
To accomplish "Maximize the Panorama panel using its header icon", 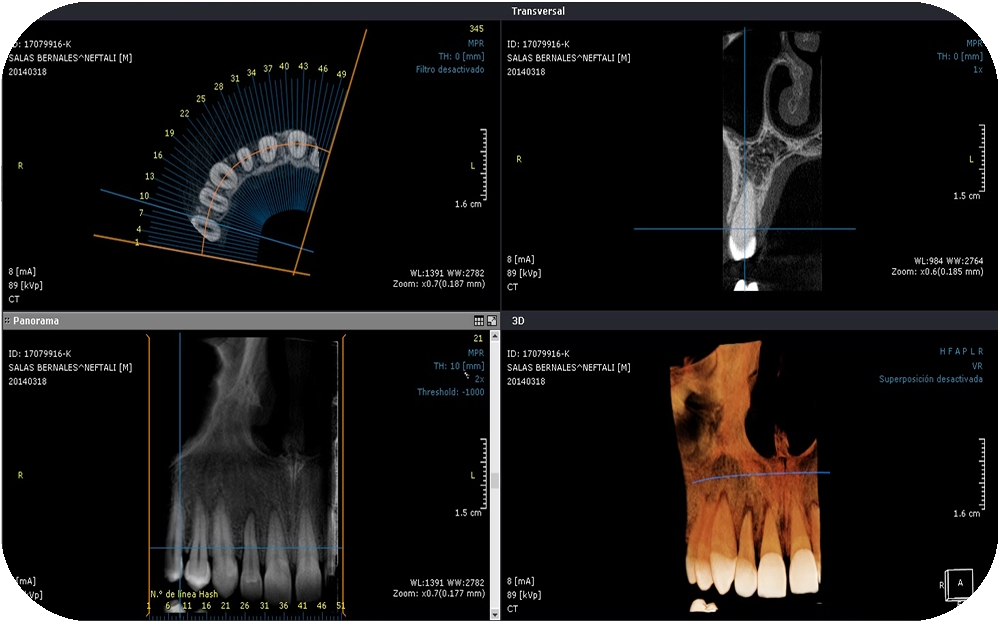I will (492, 321).
